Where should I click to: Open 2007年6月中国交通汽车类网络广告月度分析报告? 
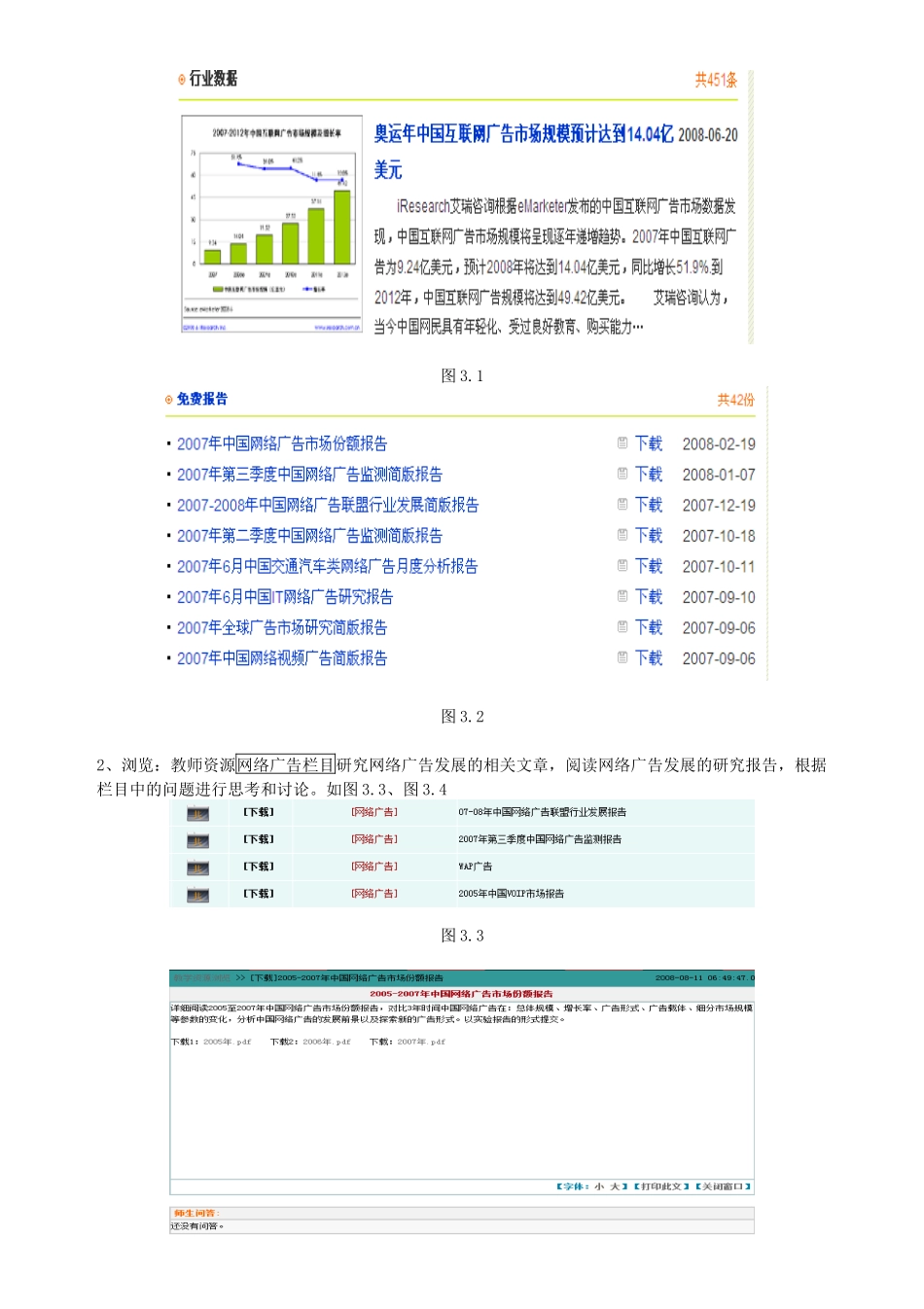(327, 566)
